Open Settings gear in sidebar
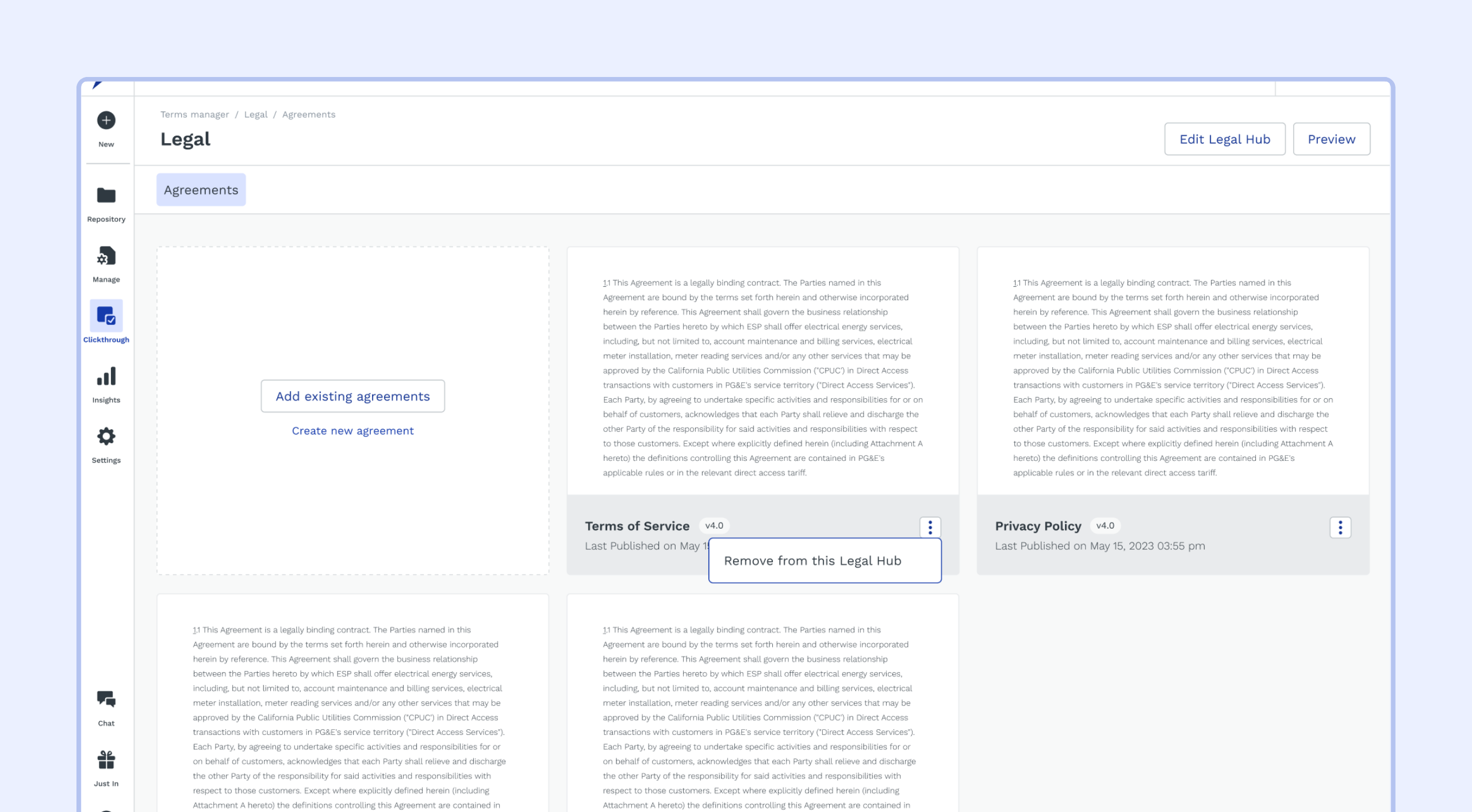The image size is (1472, 812). click(x=106, y=437)
